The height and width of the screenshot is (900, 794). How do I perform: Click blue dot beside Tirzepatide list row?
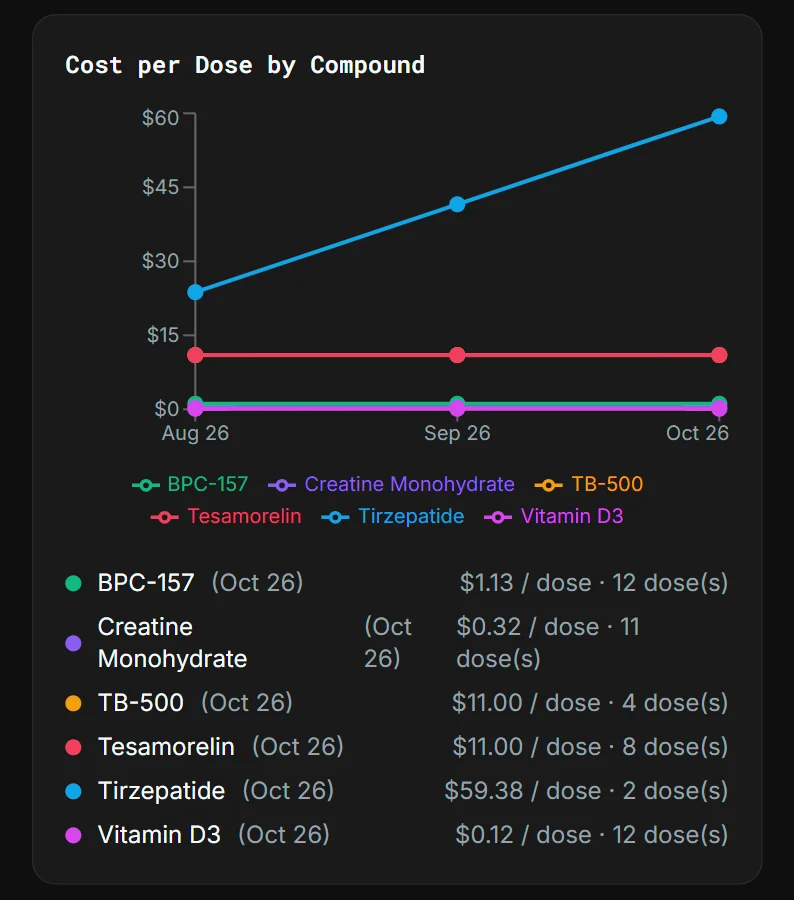coord(73,791)
